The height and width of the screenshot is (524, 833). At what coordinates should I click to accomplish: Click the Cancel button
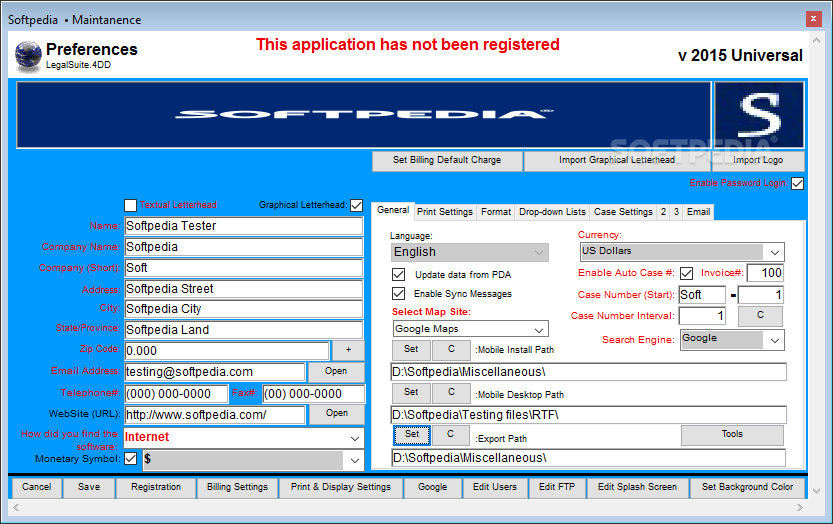pyautogui.click(x=37, y=488)
